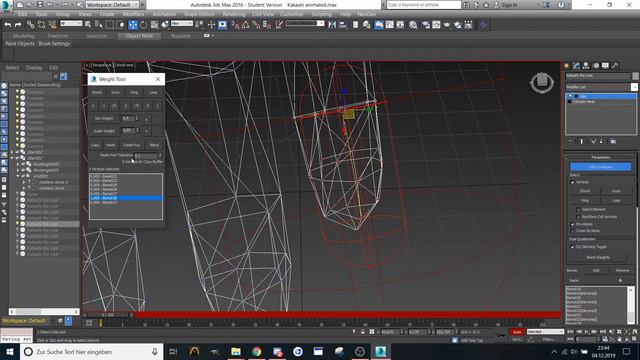
Task: Enable Backface Cull Vertices checkbox
Action: [x=578, y=217]
